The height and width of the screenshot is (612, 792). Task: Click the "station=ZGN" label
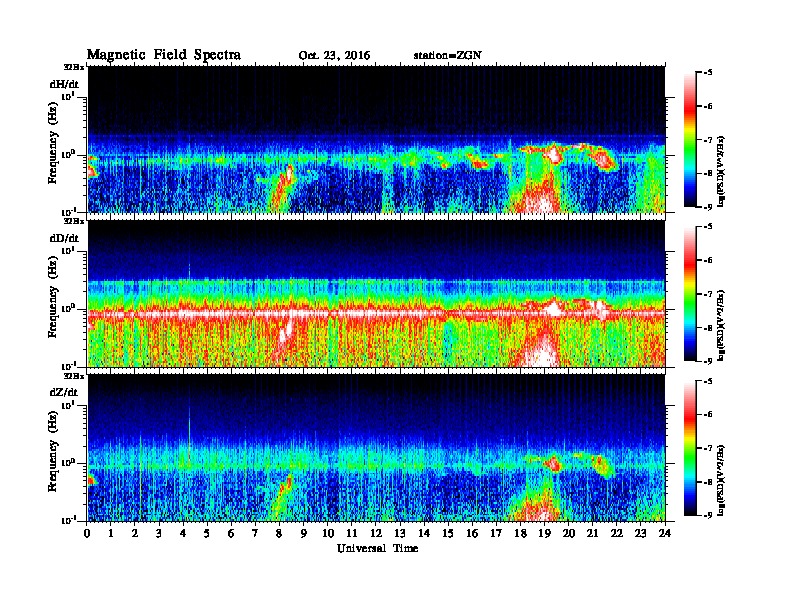coord(447,56)
